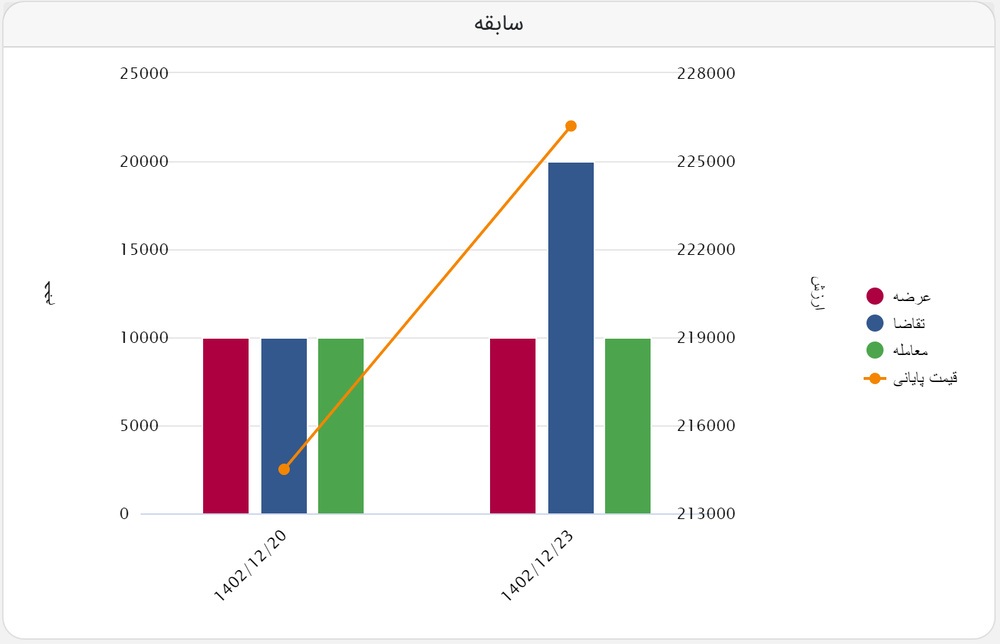1000x644 pixels.
Task: Hide the قیمت پایانی line via legend text
Action: (x=925, y=378)
